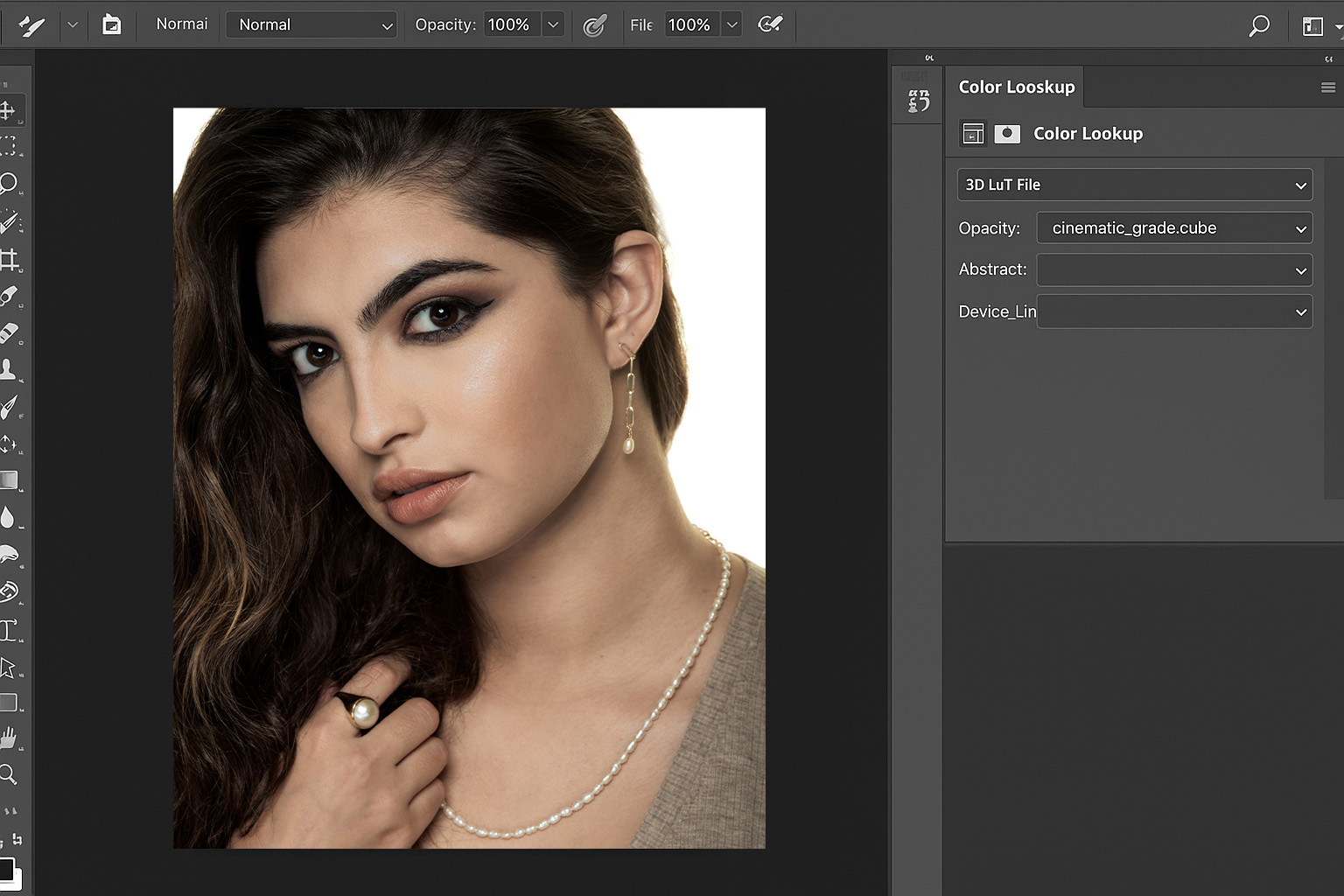Open the blend mode Normal dropdown

click(x=311, y=24)
